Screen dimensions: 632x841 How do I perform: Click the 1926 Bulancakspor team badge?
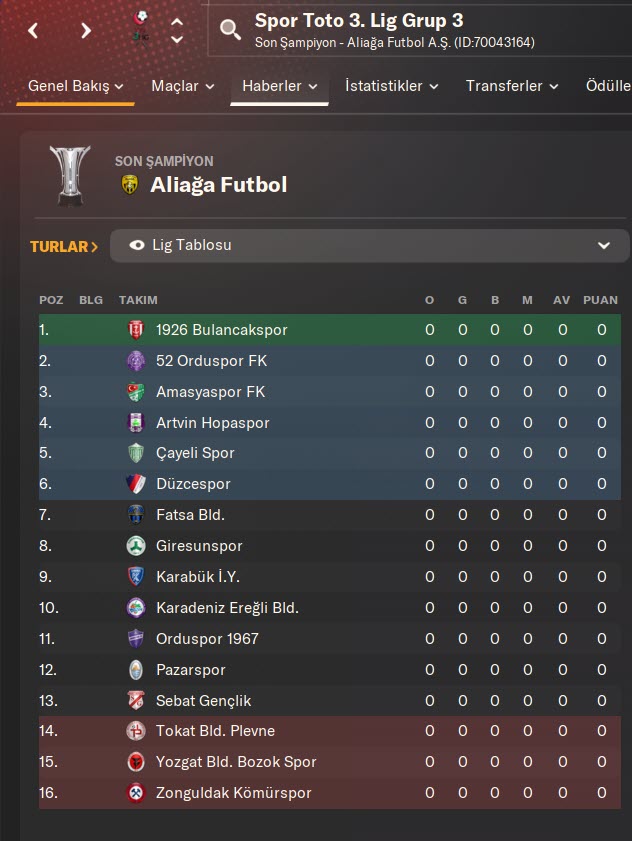tap(136, 330)
